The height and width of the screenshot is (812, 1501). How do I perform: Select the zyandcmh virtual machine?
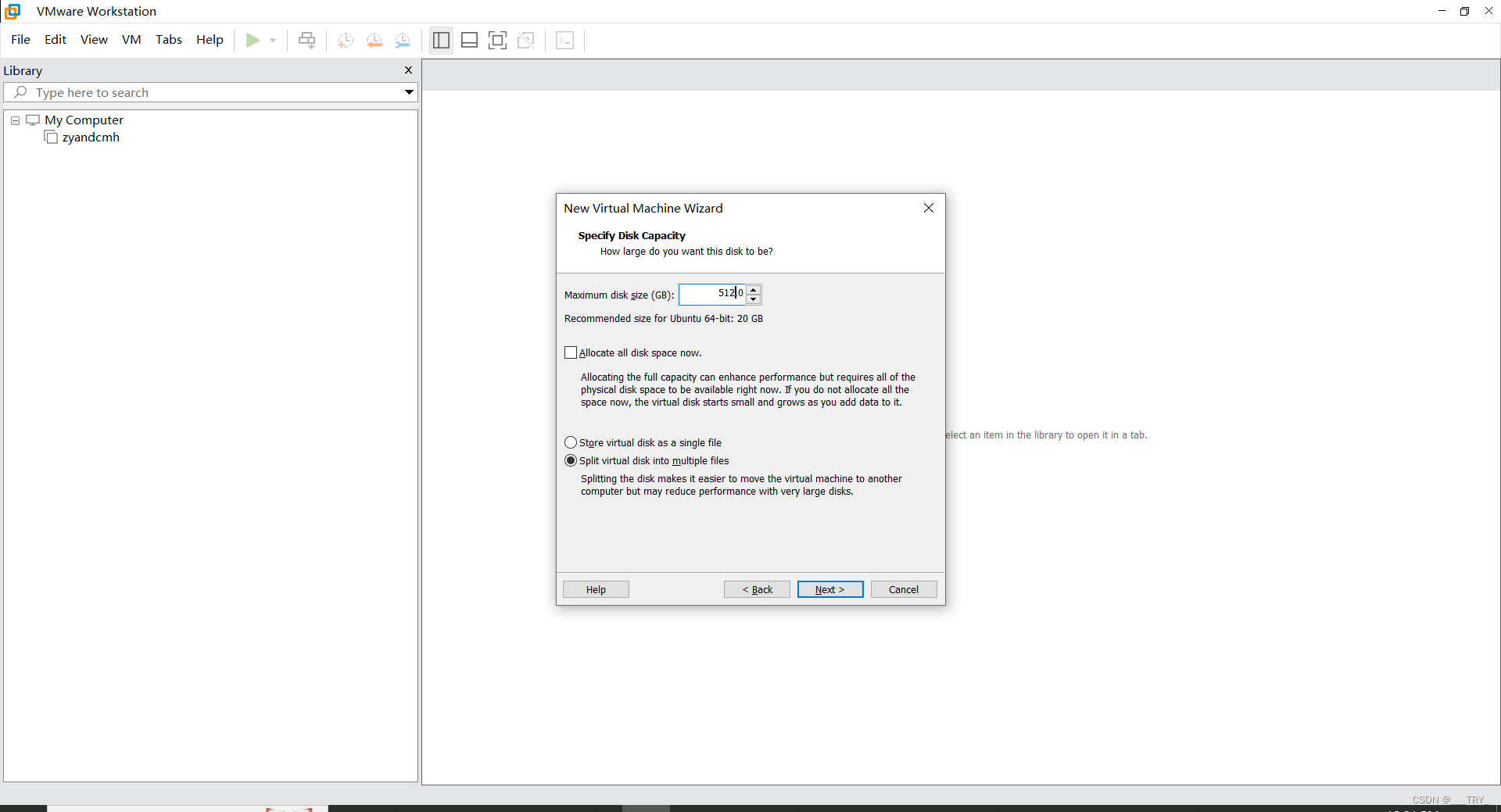pos(91,137)
